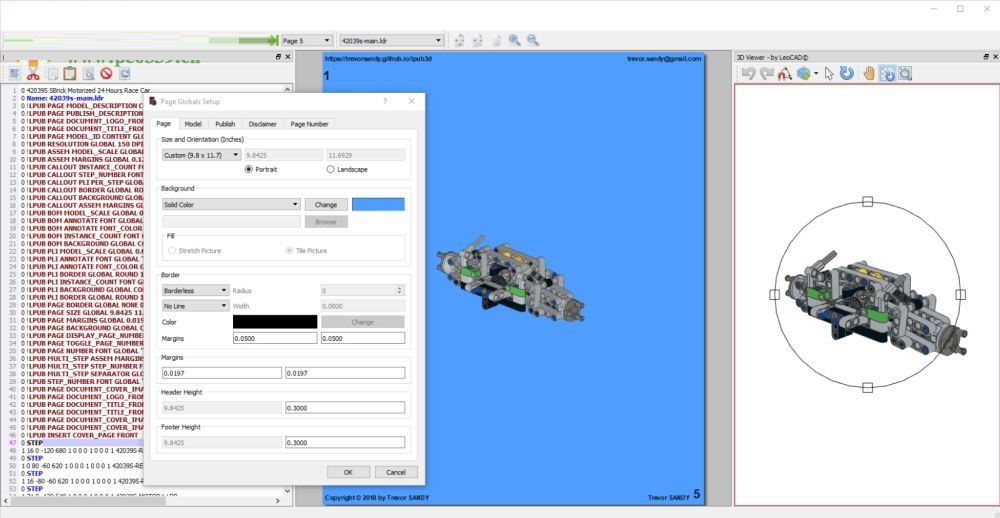Click the zoom in magnifier icon
Image resolution: width=1000 pixels, height=518 pixels.
[514, 41]
